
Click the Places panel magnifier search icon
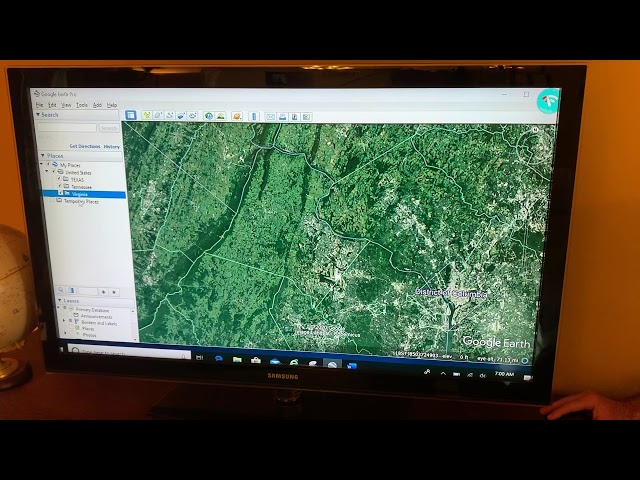61,290
